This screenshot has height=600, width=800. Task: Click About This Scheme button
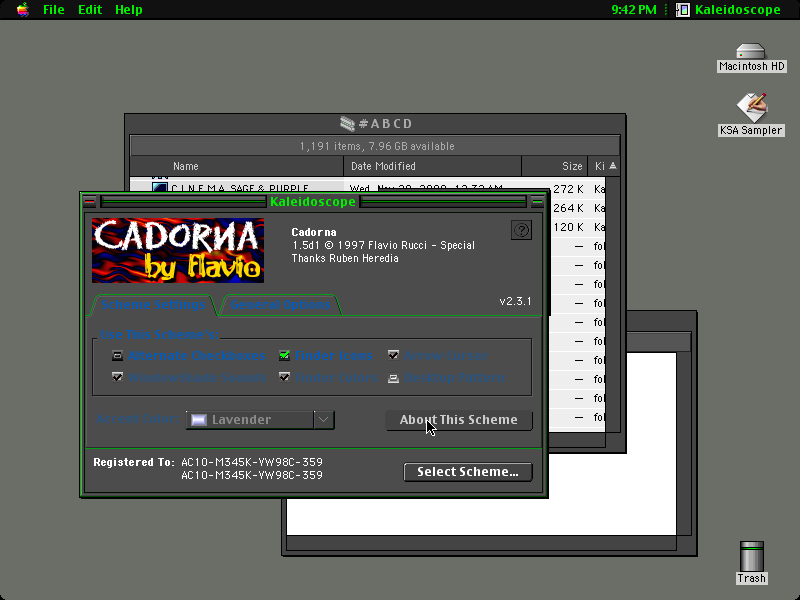[459, 420]
